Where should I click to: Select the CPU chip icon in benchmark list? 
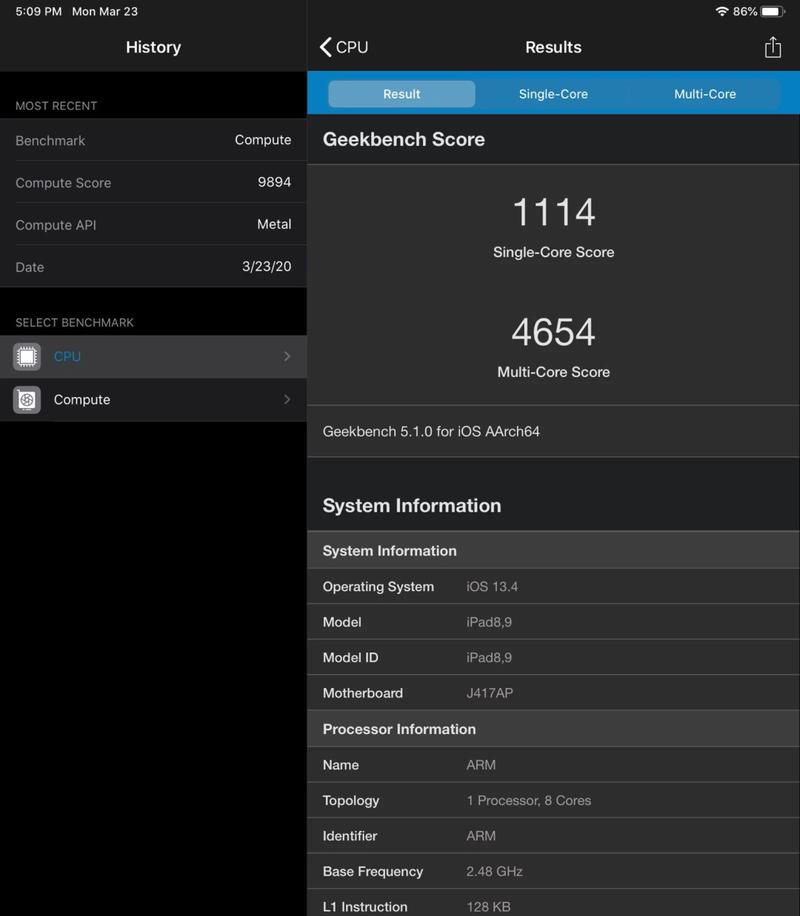pos(27,356)
